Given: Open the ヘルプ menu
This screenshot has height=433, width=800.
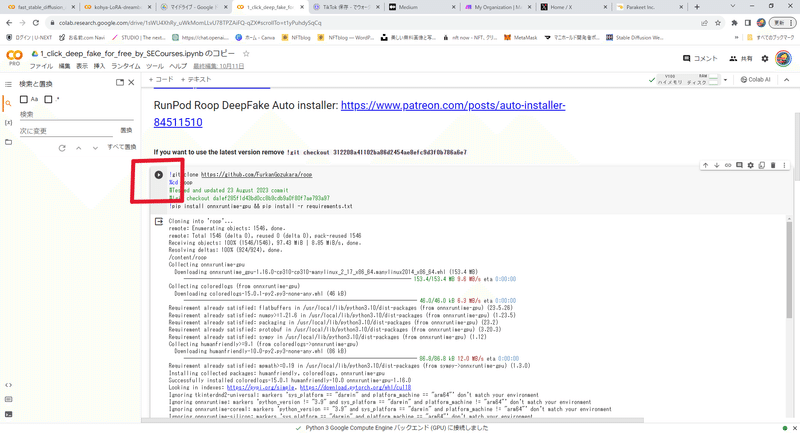Looking at the screenshot, I should (178, 66).
